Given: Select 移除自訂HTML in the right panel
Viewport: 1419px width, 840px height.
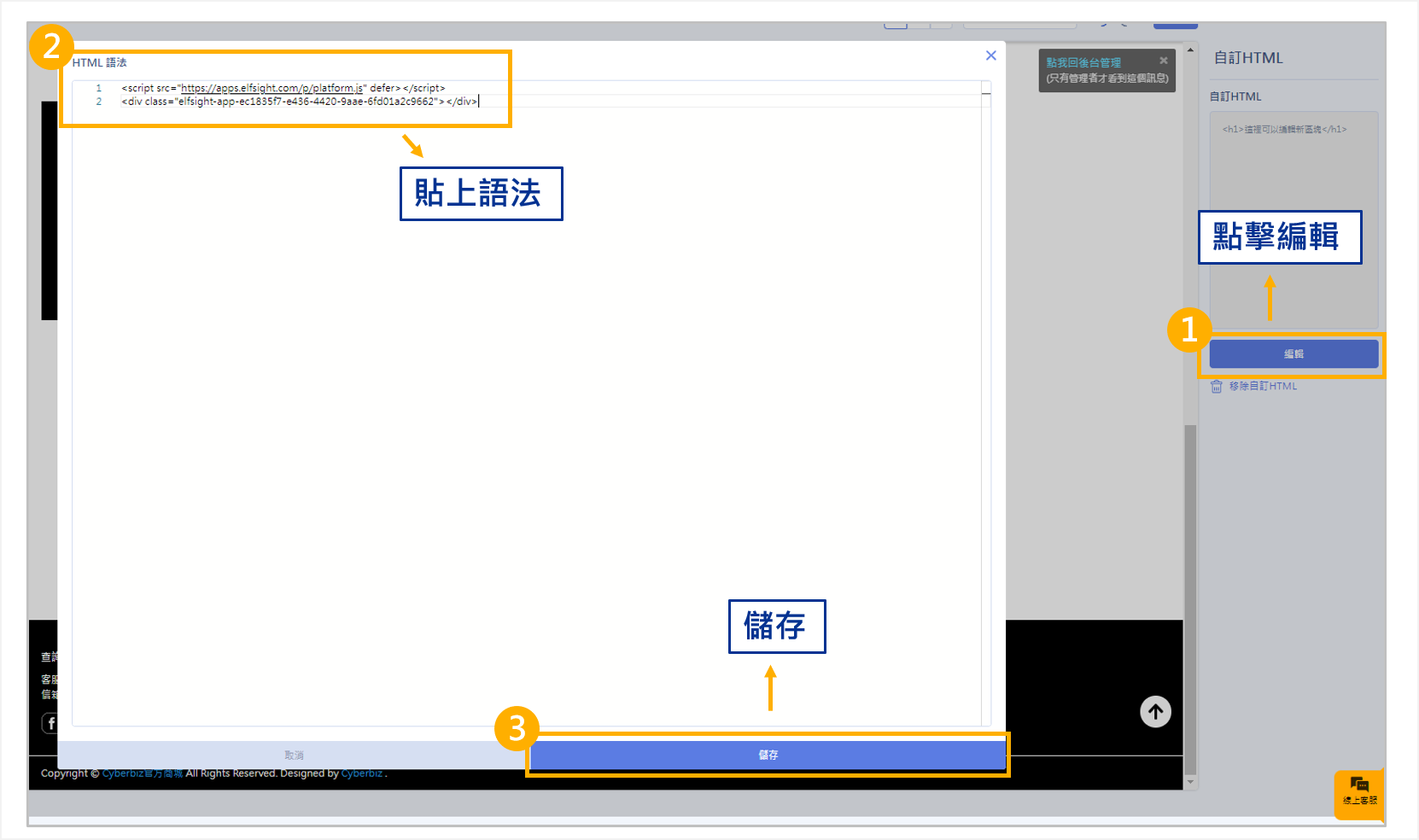Looking at the screenshot, I should pos(1262,386).
